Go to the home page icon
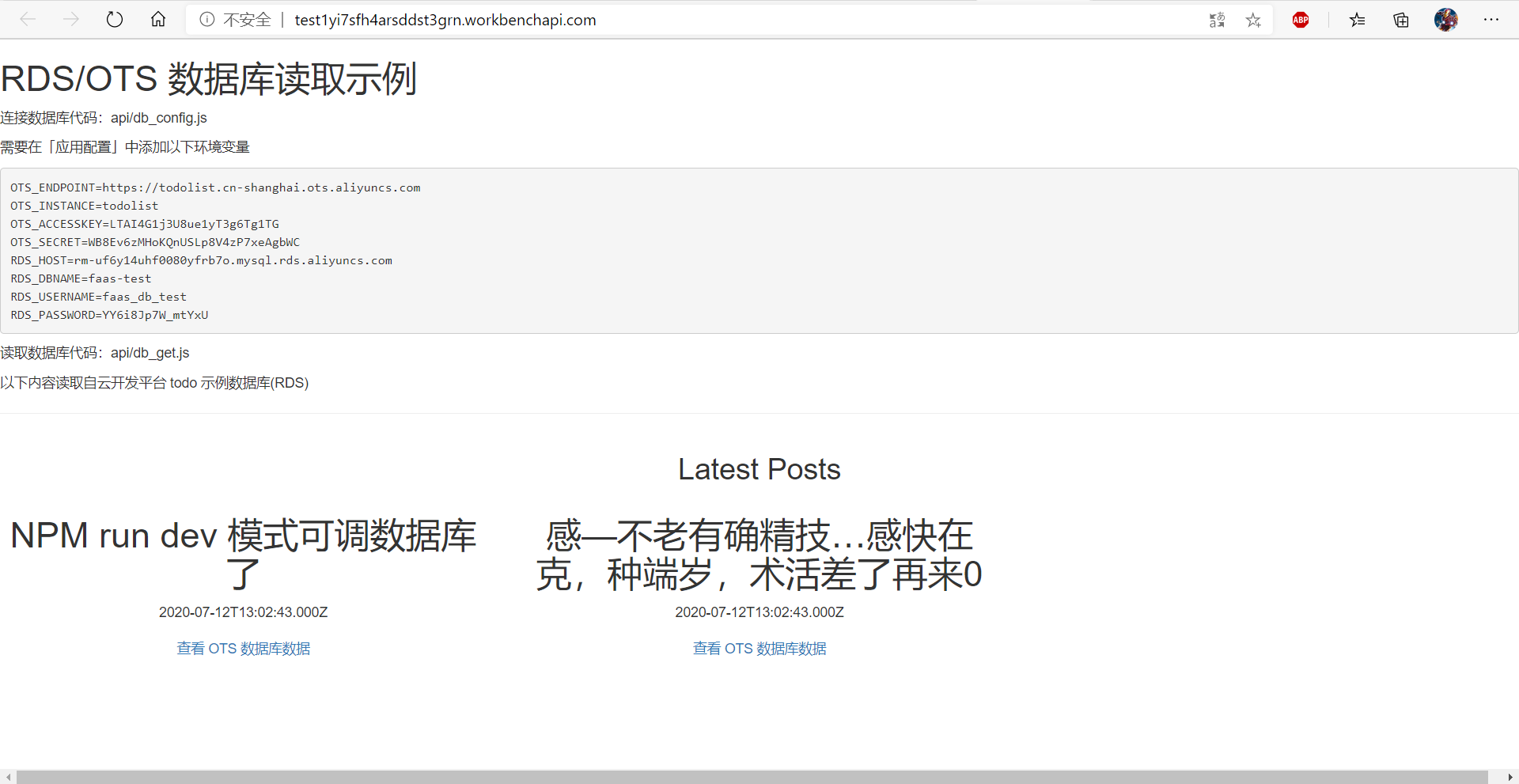Image resolution: width=1519 pixels, height=784 pixels. tap(158, 20)
